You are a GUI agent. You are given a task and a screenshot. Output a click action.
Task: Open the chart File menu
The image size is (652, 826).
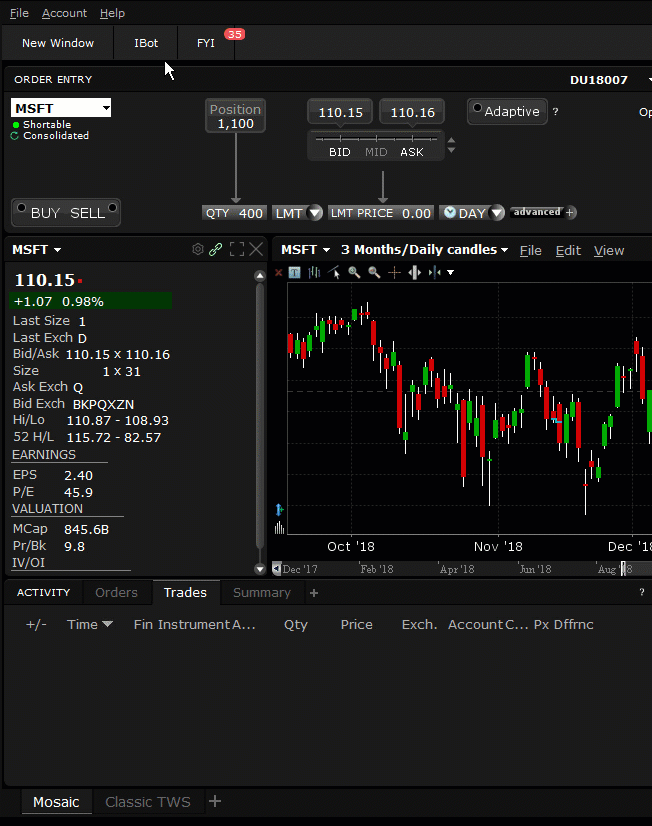(x=530, y=251)
